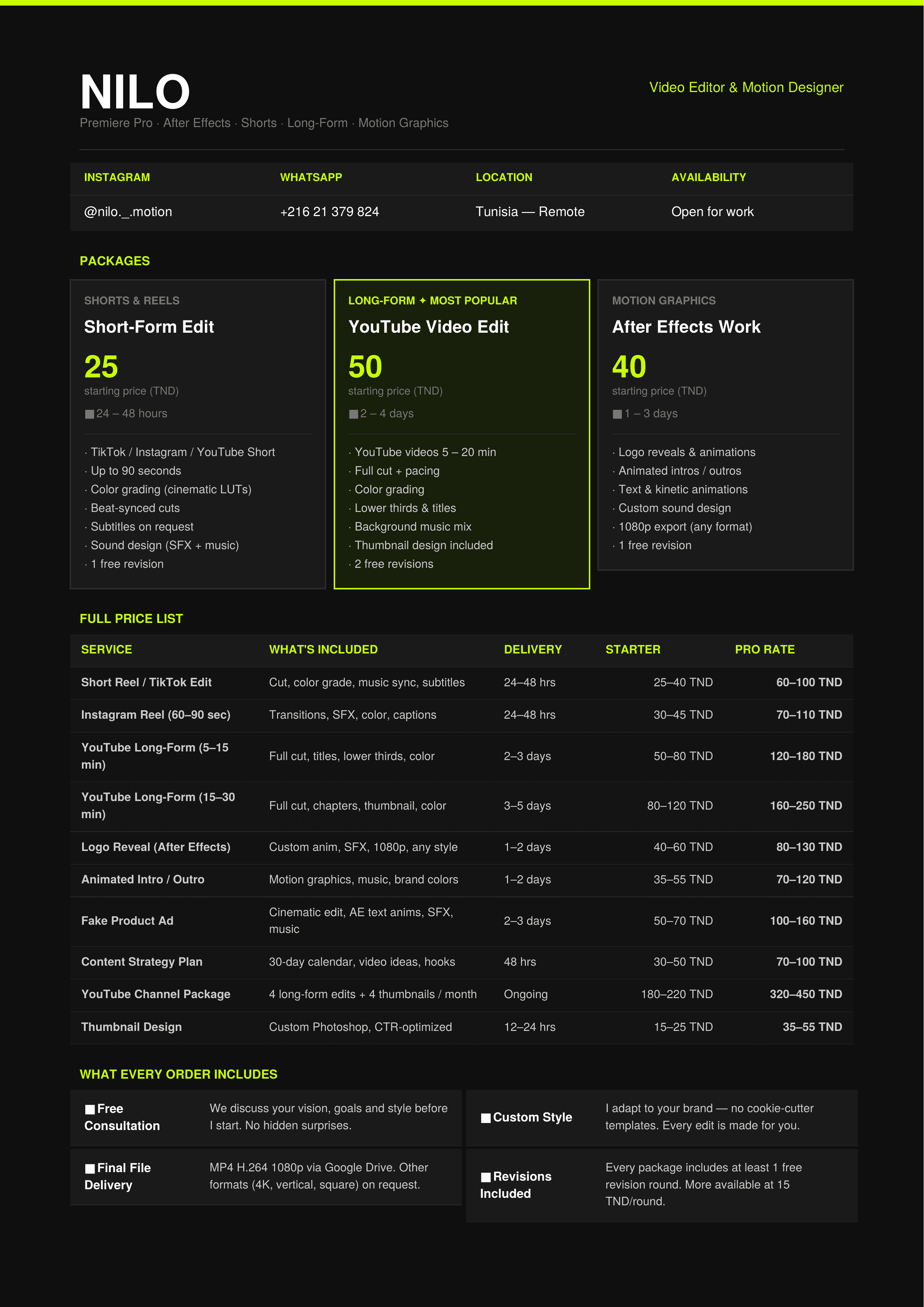Click the 25 starting price number

pyautogui.click(x=101, y=367)
